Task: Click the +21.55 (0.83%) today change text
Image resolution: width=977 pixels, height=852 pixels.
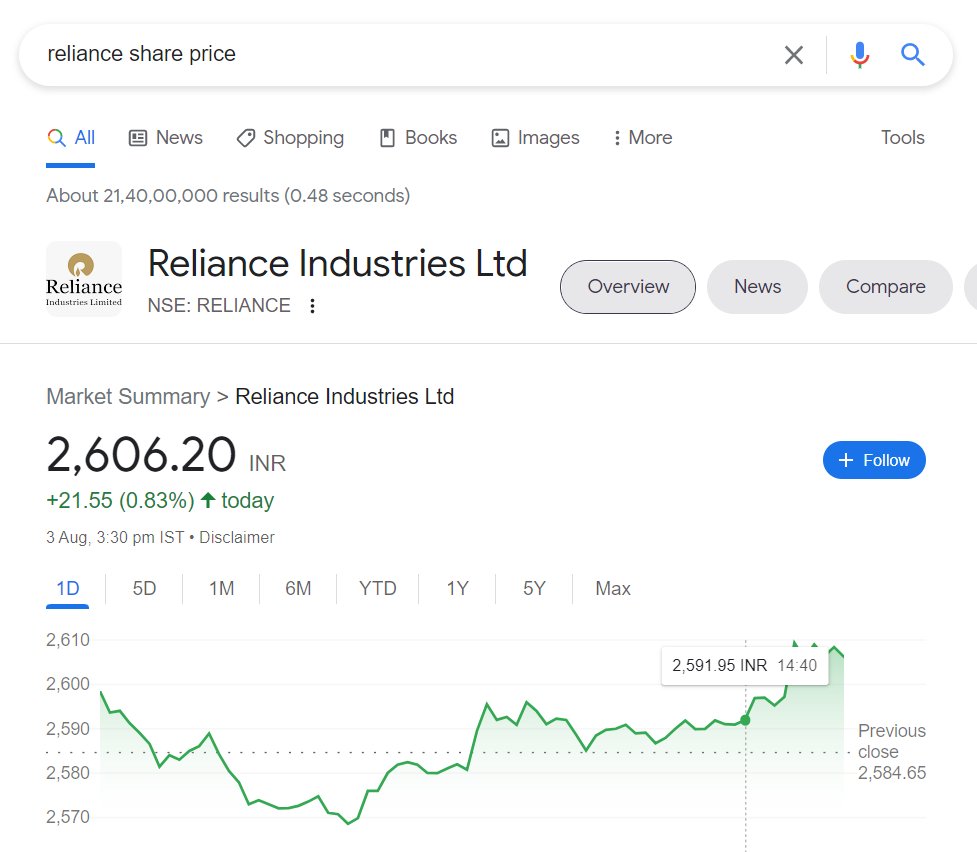Action: click(x=160, y=500)
